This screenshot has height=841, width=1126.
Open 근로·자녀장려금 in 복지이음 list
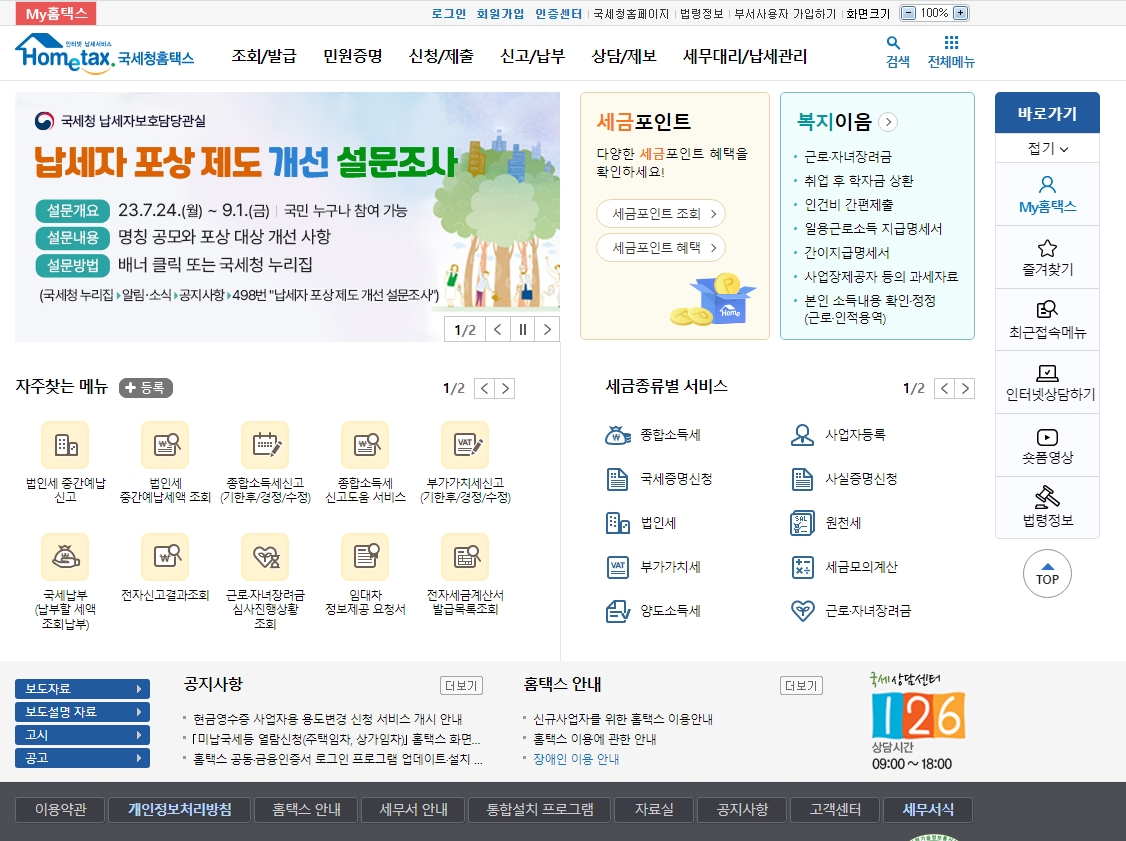848,157
